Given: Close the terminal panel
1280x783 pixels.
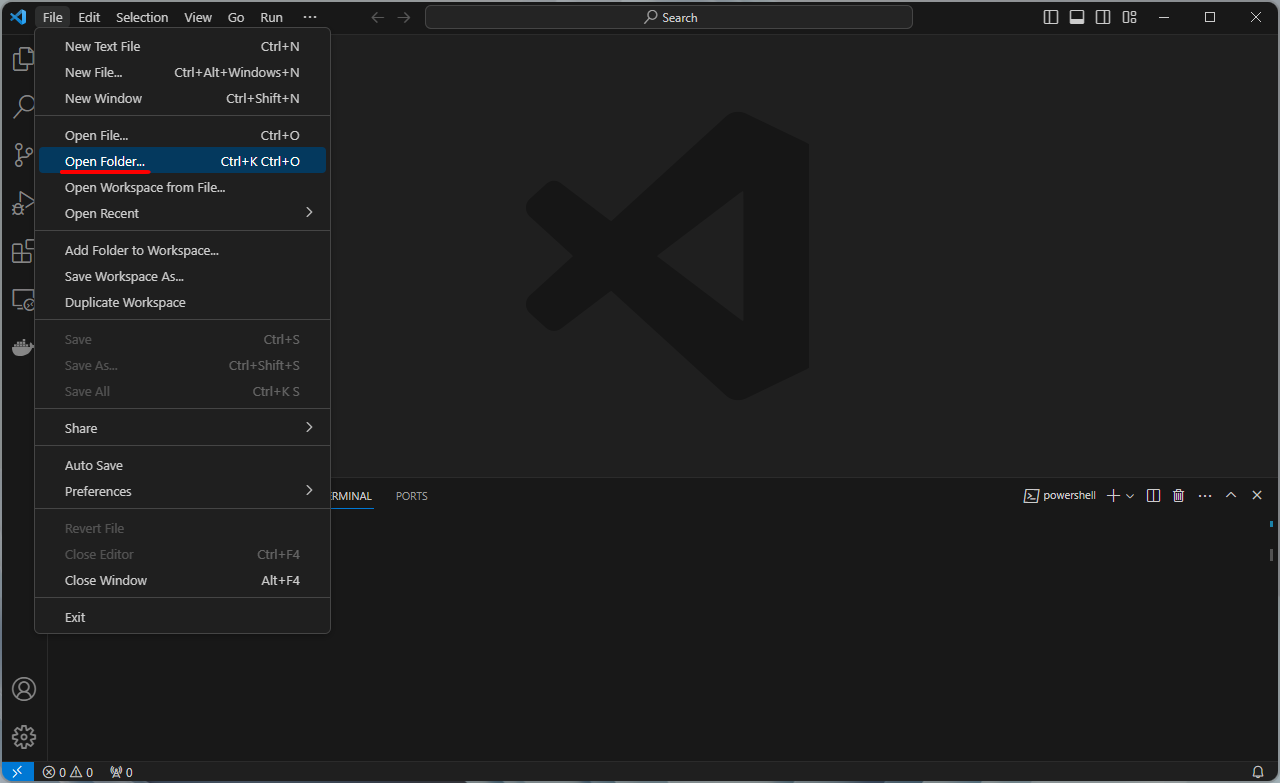Looking at the screenshot, I should 1257,495.
